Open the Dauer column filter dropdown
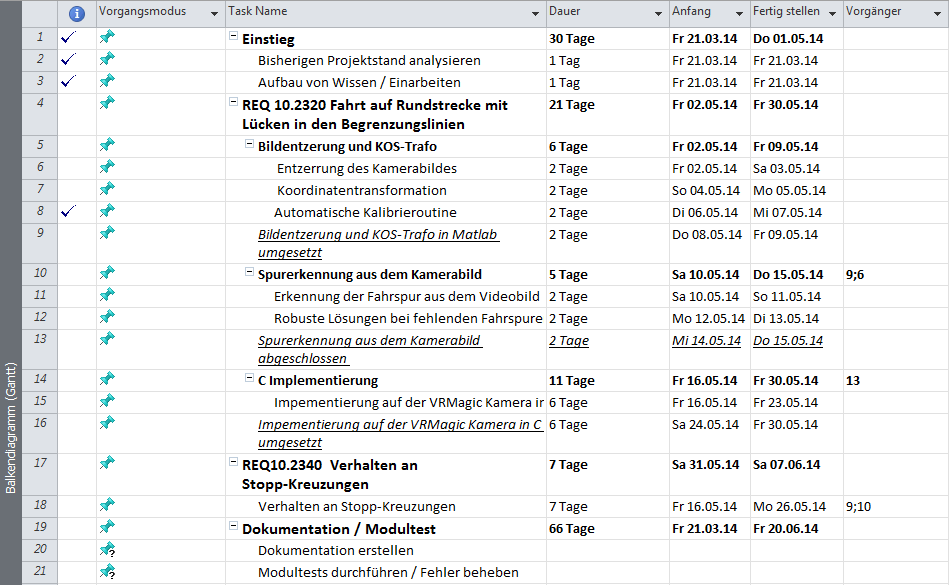The height and width of the screenshot is (585, 949). pyautogui.click(x=657, y=13)
